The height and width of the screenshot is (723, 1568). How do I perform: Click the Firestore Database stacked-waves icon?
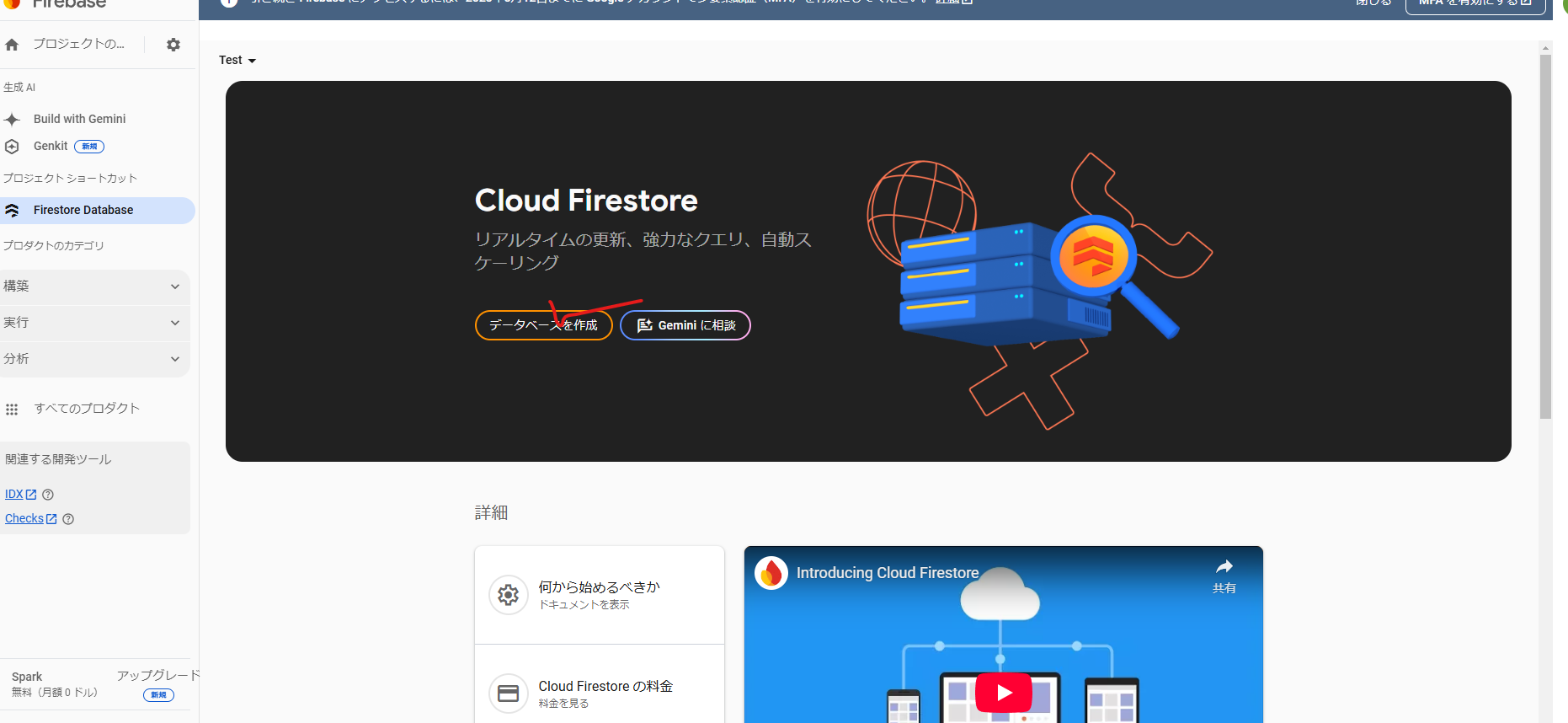click(12, 211)
